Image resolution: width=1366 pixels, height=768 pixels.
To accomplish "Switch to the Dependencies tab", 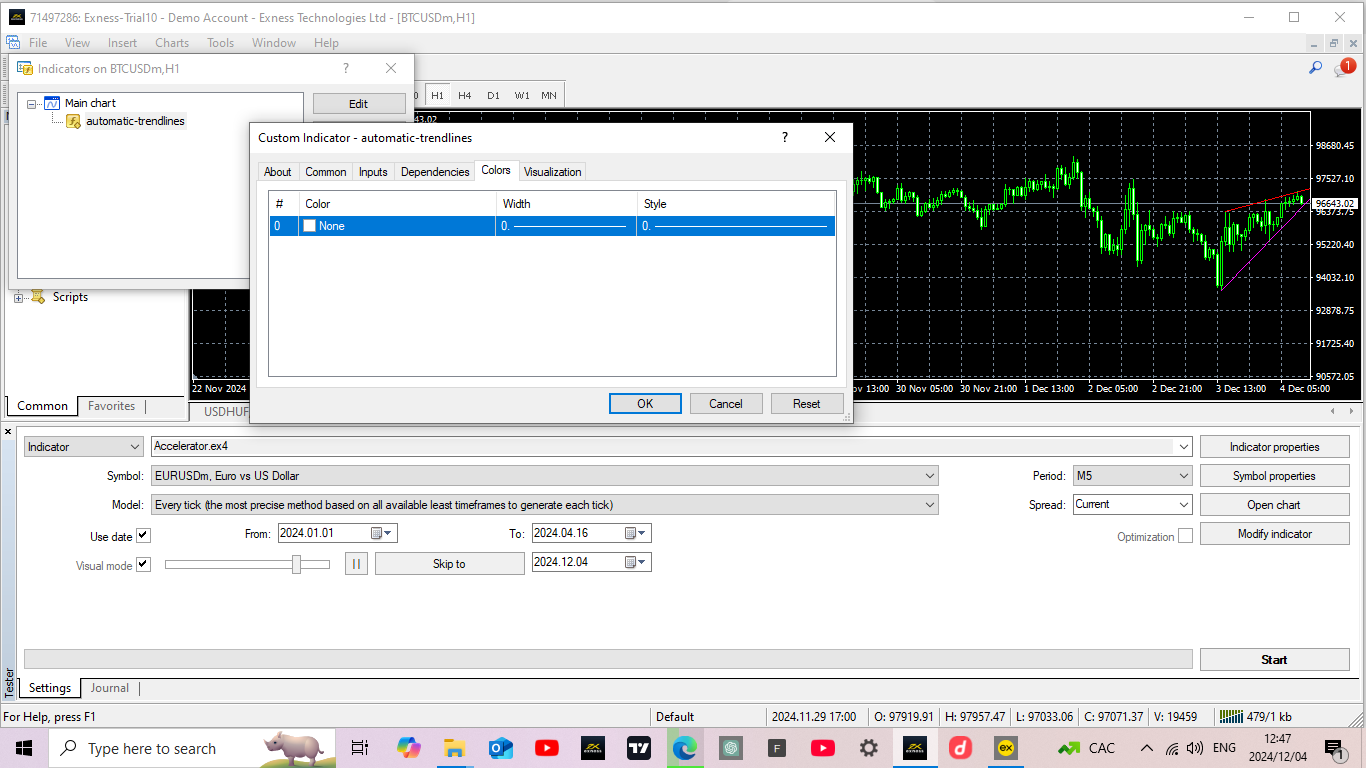I will (435, 172).
